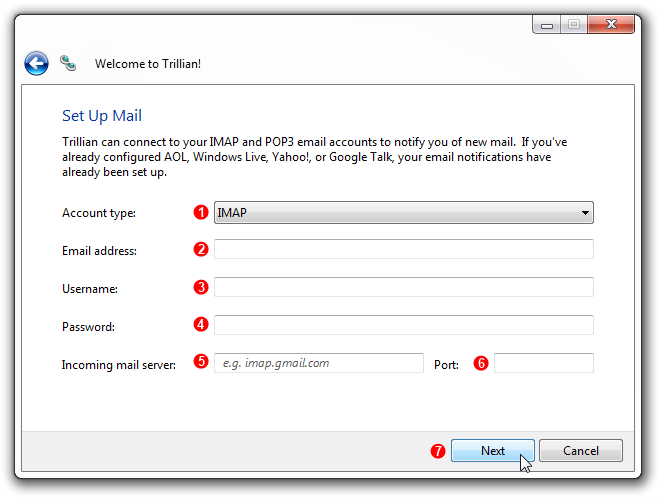
Task: Cancel the mail setup wizard
Action: click(581, 451)
